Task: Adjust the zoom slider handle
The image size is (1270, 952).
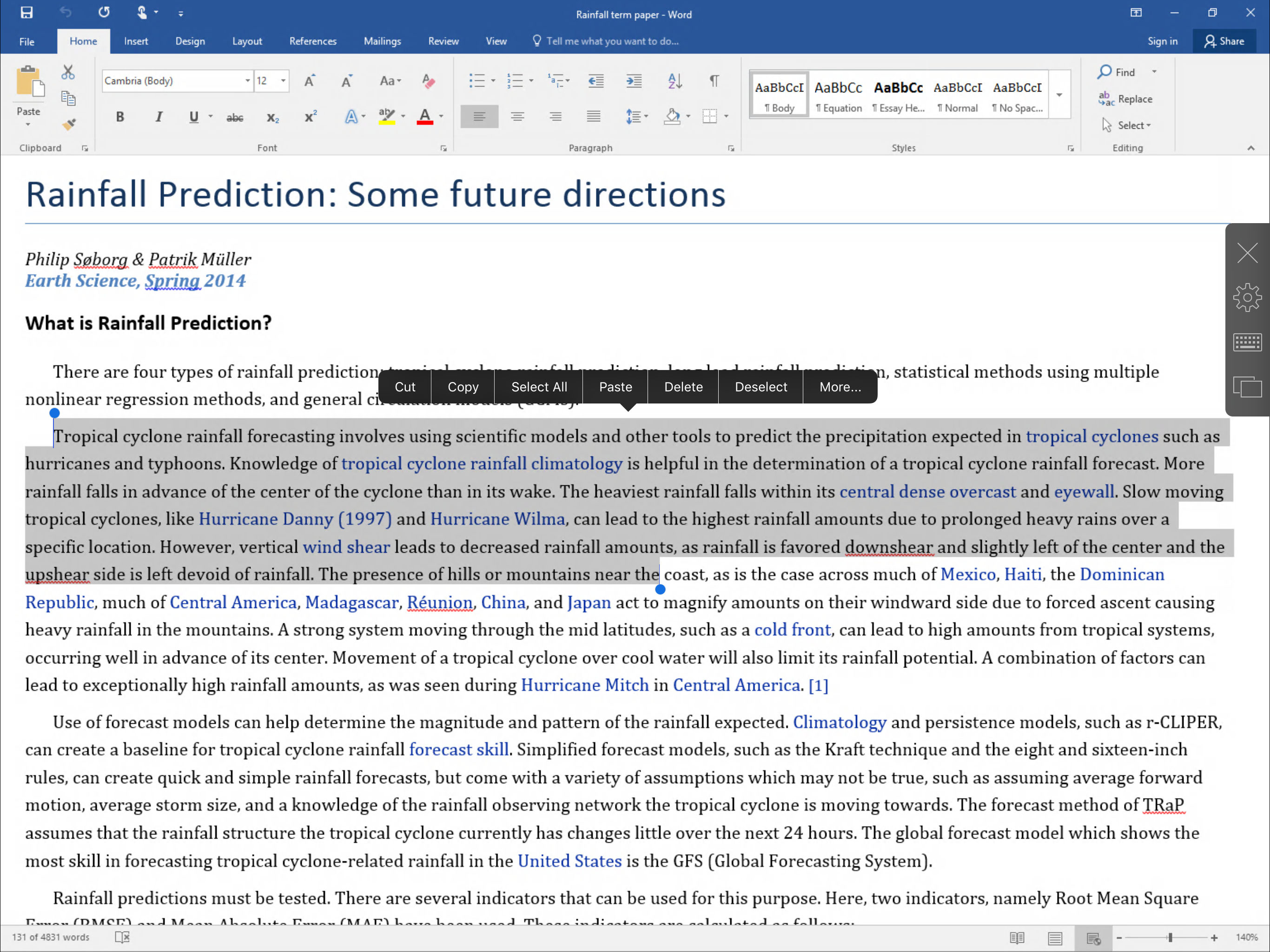Action: click(x=1170, y=938)
